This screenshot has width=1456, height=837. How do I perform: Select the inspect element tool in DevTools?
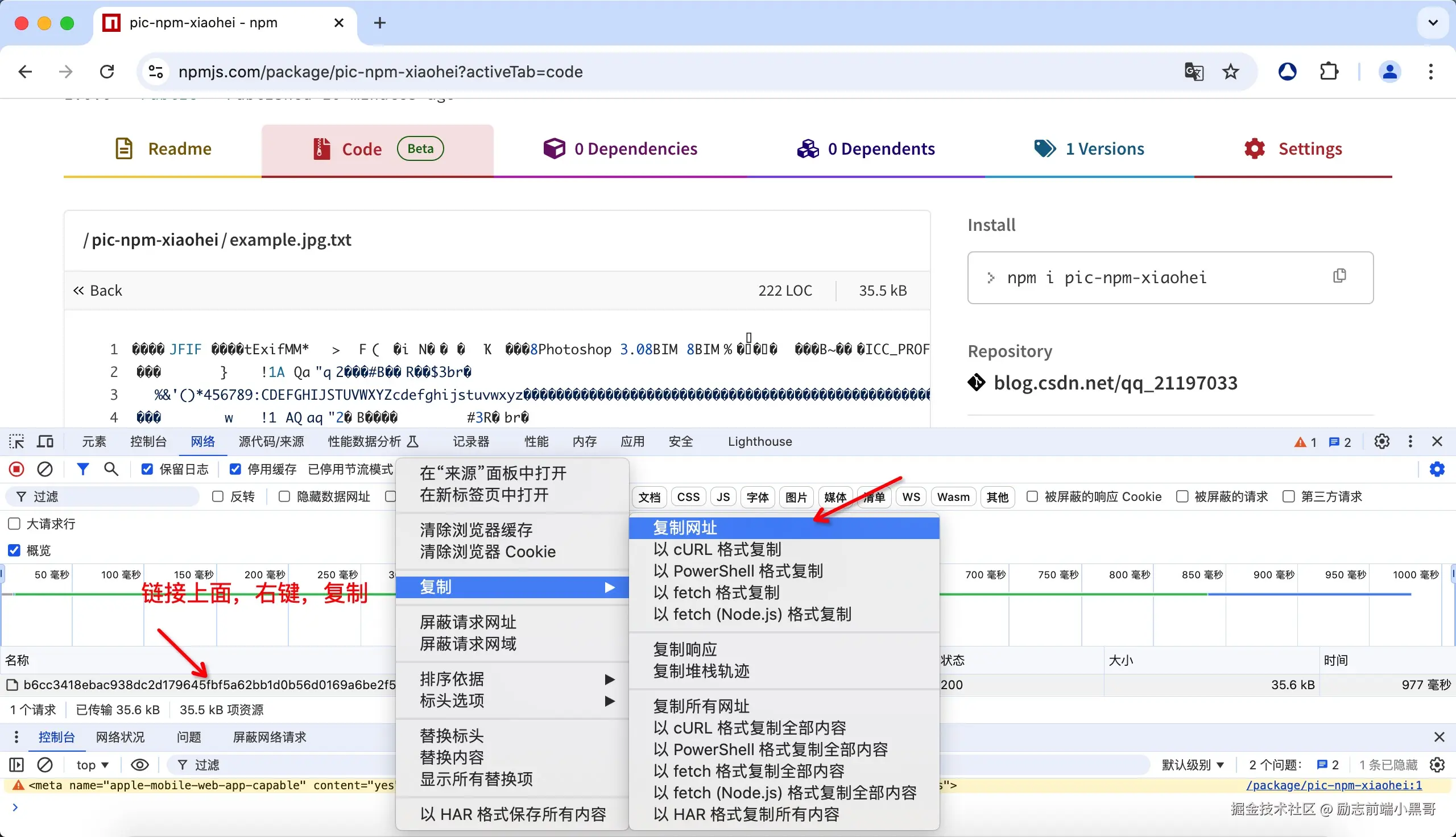16,441
